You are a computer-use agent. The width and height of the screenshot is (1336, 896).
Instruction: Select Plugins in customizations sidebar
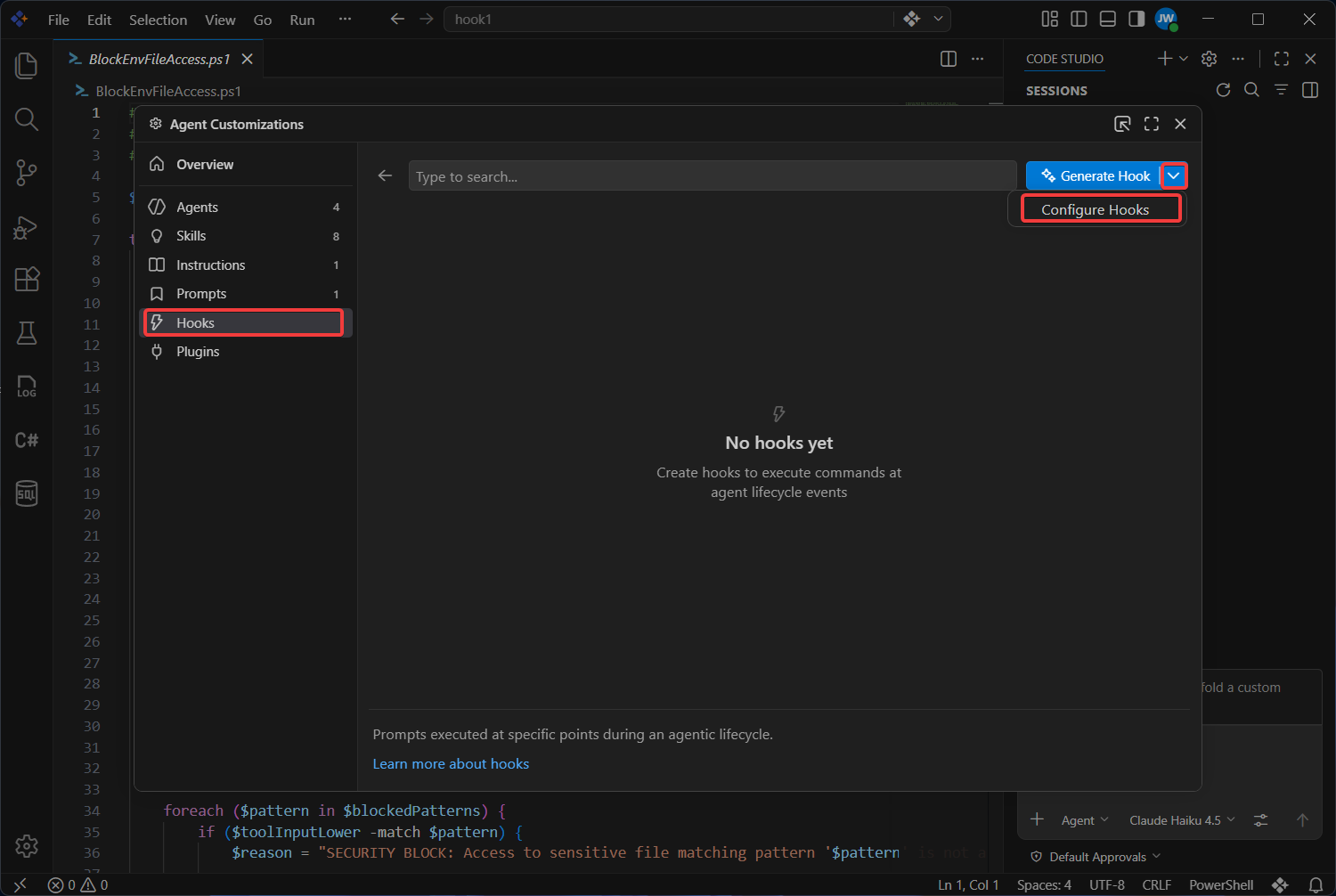tap(246, 352)
